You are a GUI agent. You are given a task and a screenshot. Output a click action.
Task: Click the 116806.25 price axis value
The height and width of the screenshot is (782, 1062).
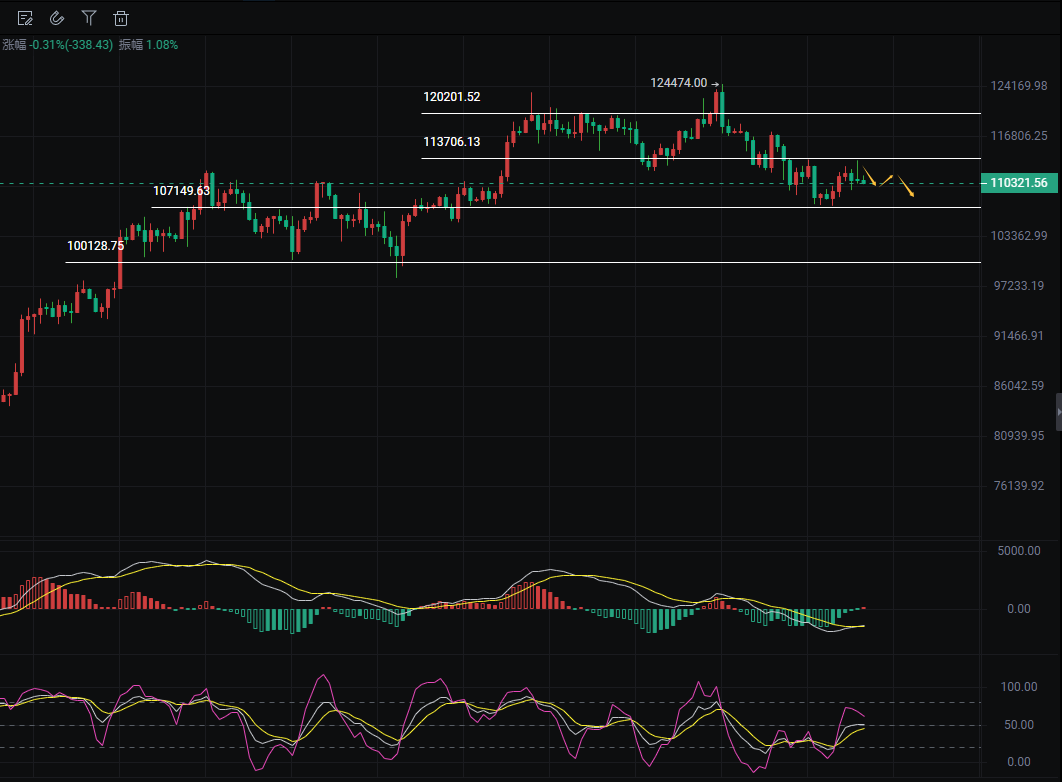tap(1019, 136)
